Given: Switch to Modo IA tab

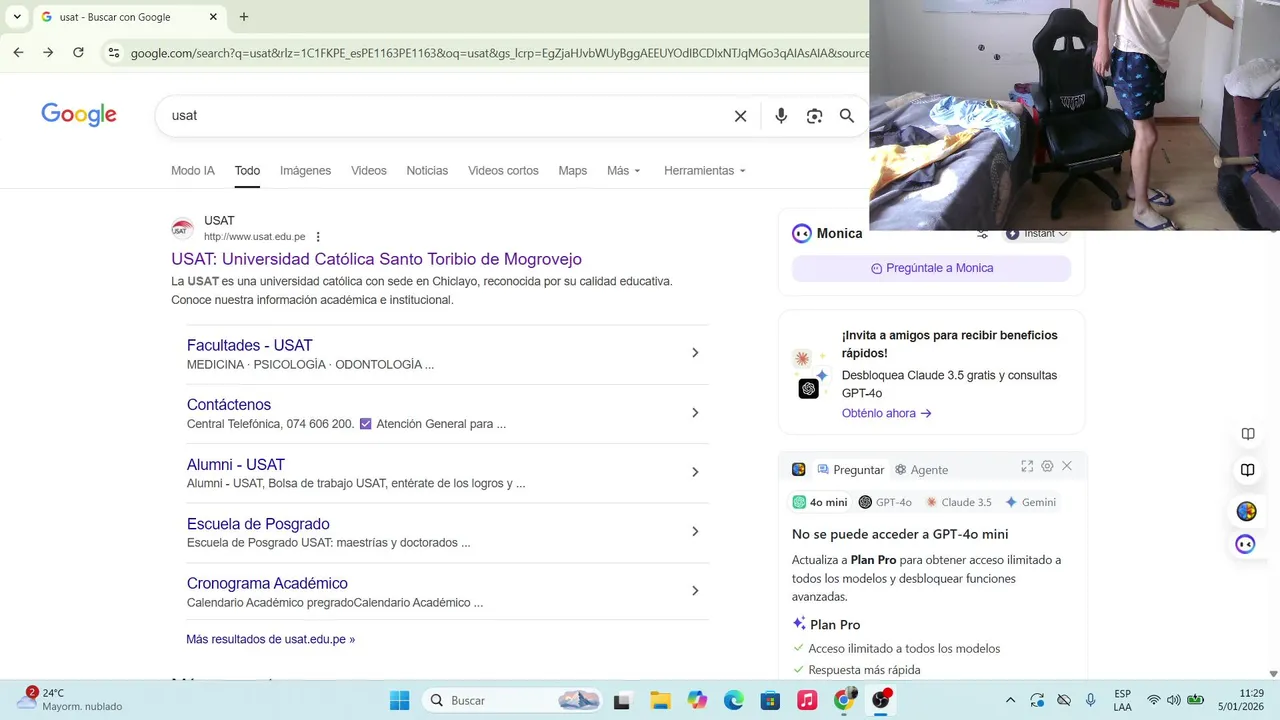Looking at the screenshot, I should coord(193,171).
